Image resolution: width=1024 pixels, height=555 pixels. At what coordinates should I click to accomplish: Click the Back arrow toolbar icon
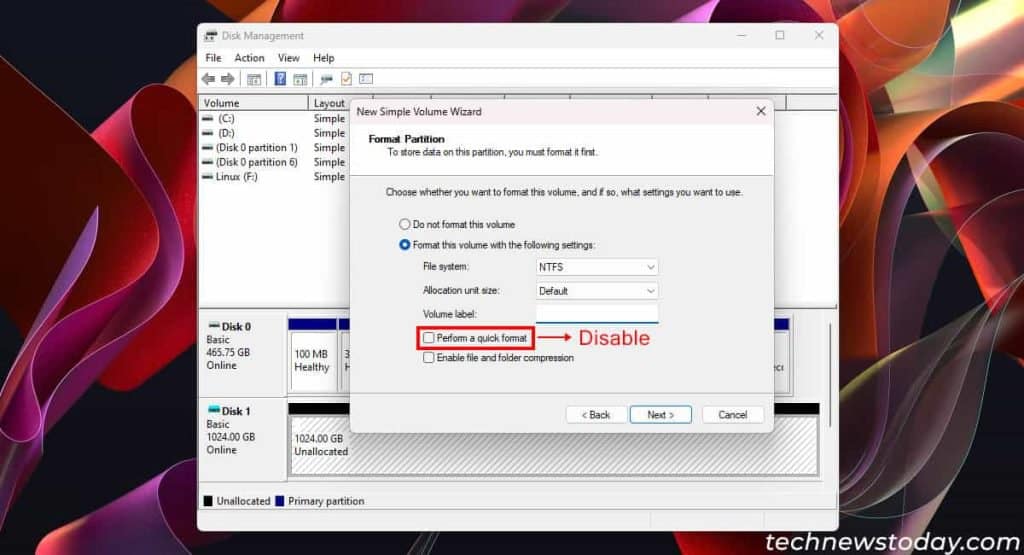pyautogui.click(x=208, y=79)
